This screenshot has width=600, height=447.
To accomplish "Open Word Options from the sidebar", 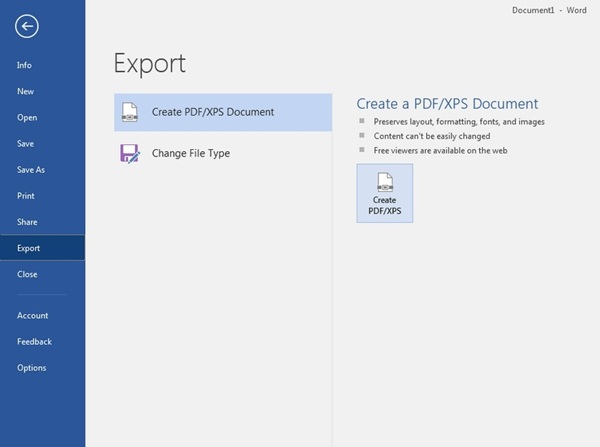I will coord(31,367).
